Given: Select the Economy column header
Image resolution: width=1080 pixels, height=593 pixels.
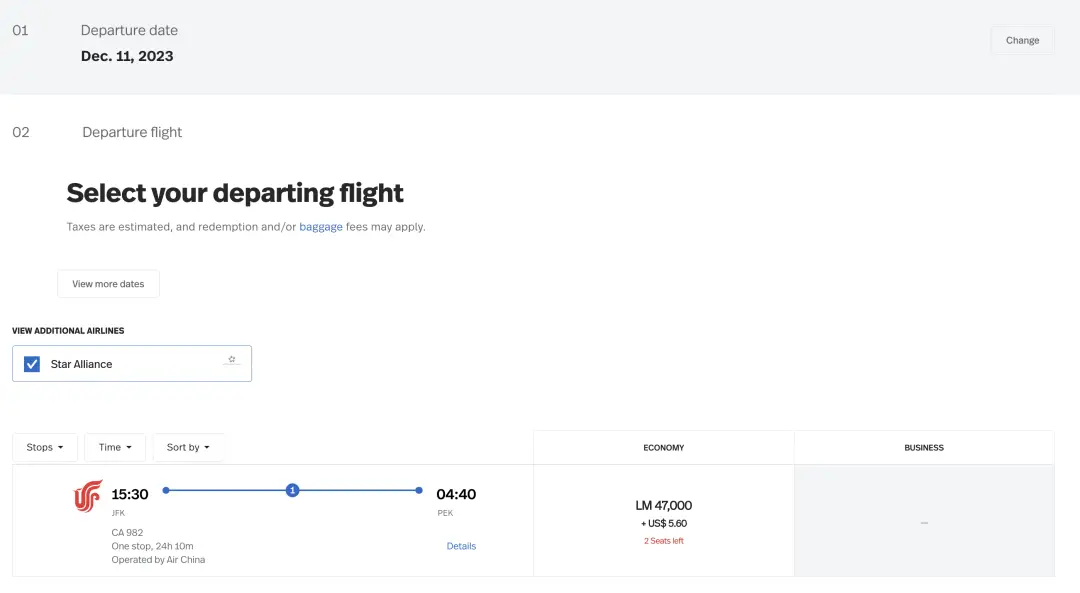Looking at the screenshot, I should pyautogui.click(x=664, y=448).
